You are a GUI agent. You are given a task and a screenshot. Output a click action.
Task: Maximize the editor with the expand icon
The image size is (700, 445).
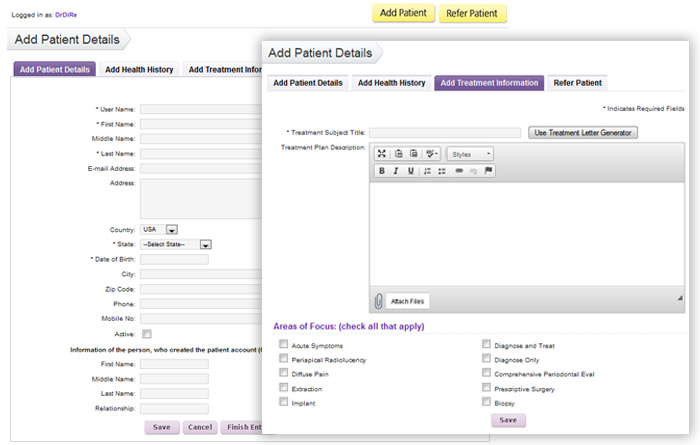(382, 154)
